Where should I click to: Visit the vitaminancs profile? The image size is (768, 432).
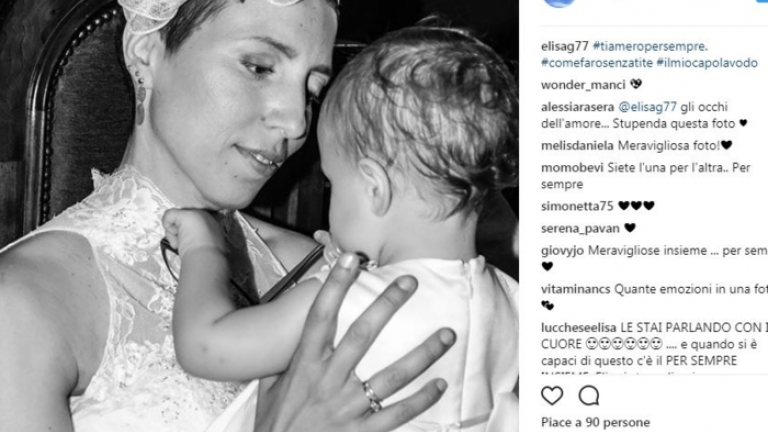coord(576,289)
